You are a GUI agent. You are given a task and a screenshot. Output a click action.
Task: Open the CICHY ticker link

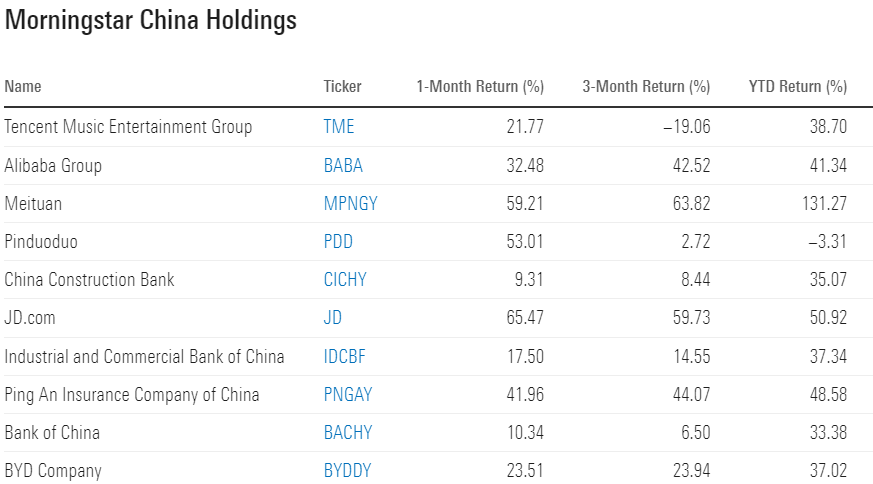(x=345, y=279)
